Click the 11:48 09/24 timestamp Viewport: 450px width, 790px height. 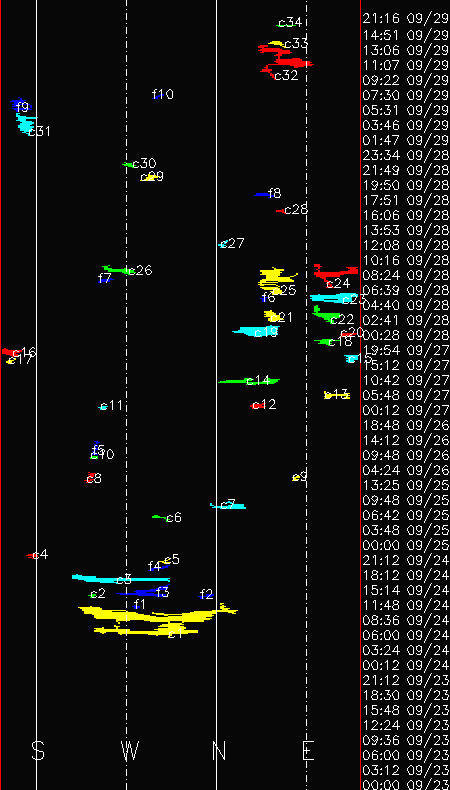[x=406, y=605]
